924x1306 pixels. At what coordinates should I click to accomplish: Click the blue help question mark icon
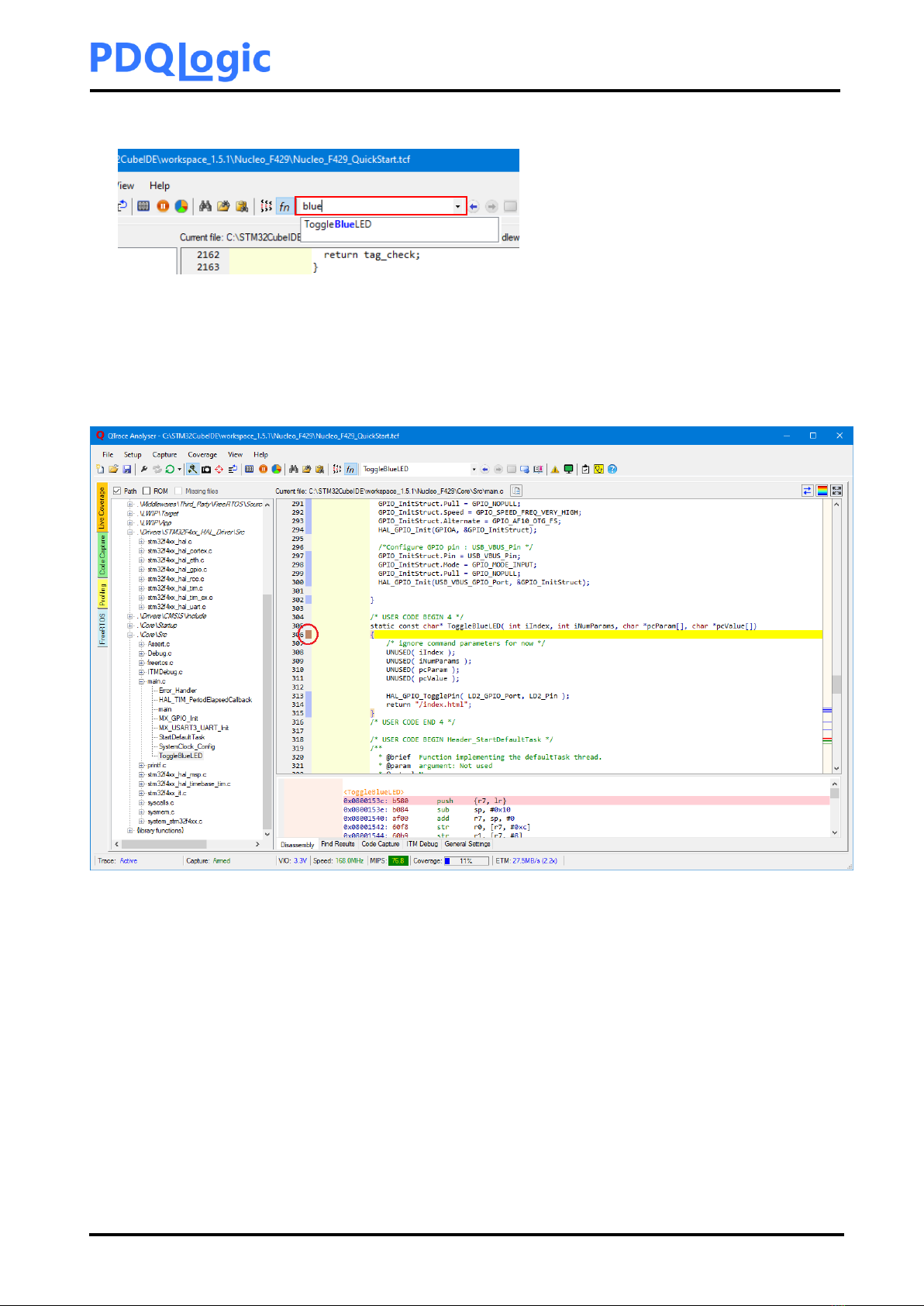point(612,469)
